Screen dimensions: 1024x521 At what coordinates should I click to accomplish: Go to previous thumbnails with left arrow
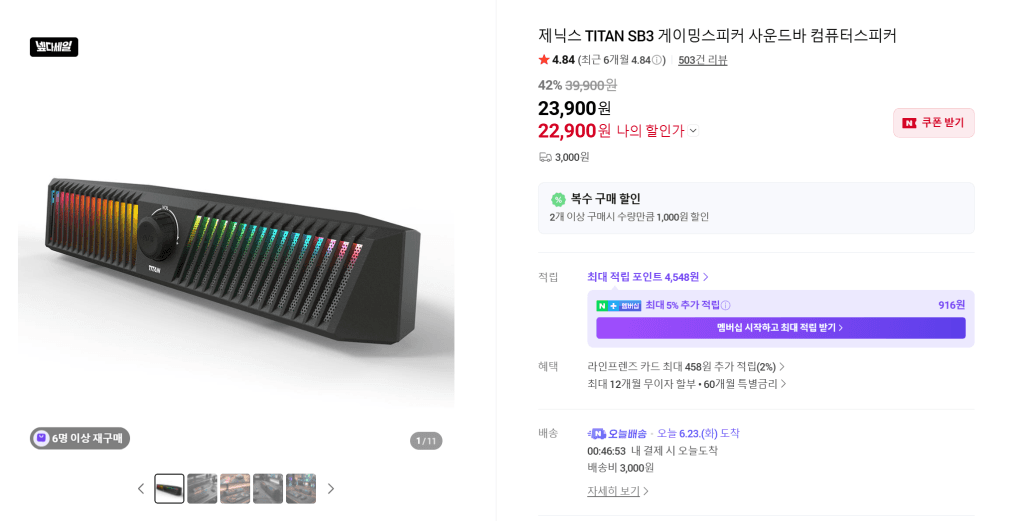click(x=140, y=488)
